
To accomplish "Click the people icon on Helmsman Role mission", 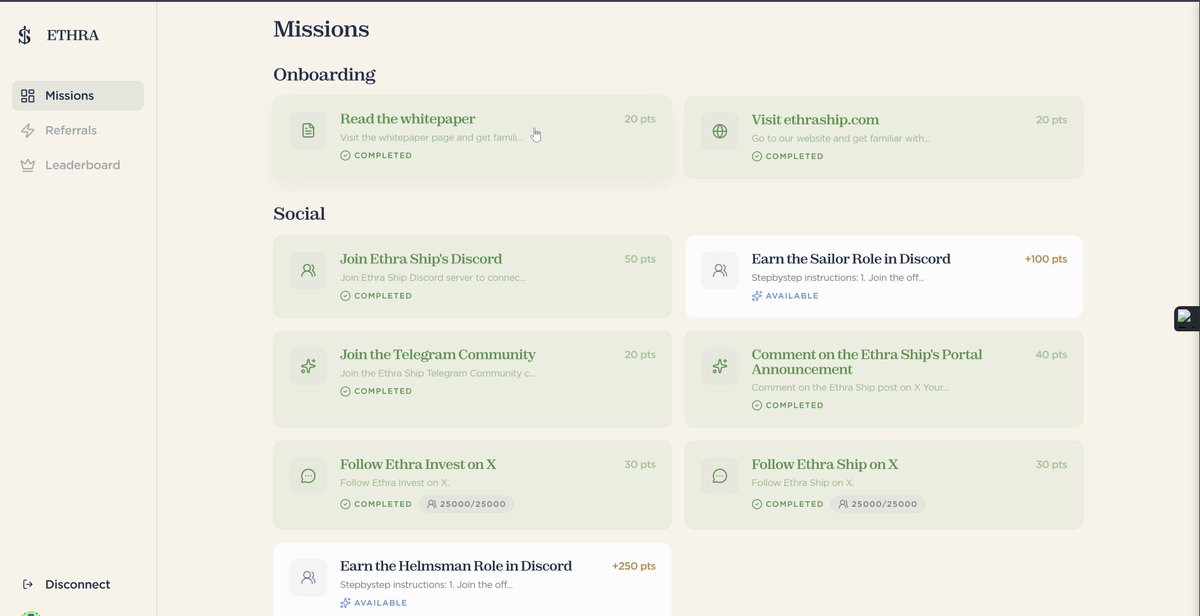I will coord(308,577).
